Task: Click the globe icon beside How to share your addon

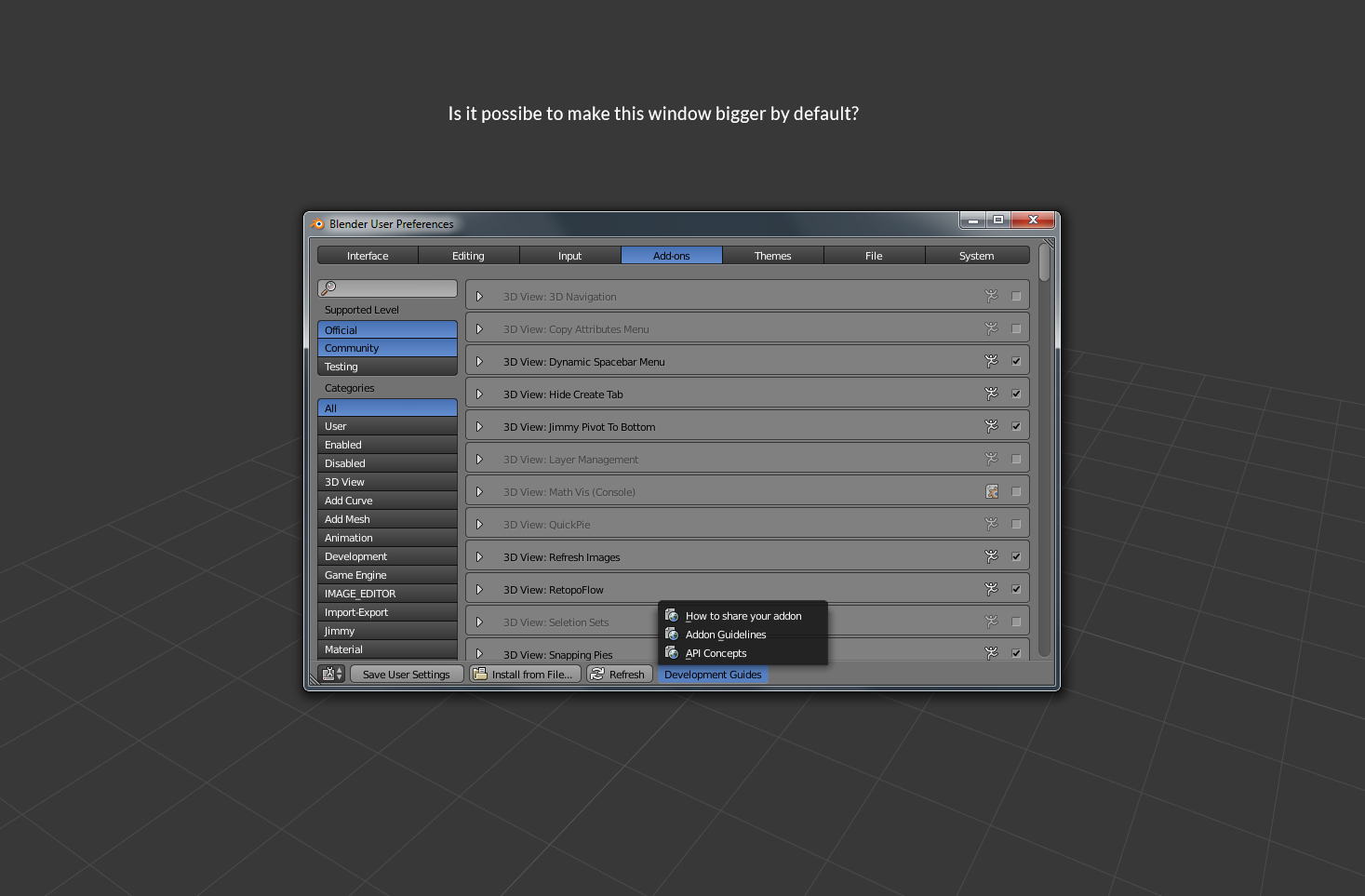Action: pos(672,616)
